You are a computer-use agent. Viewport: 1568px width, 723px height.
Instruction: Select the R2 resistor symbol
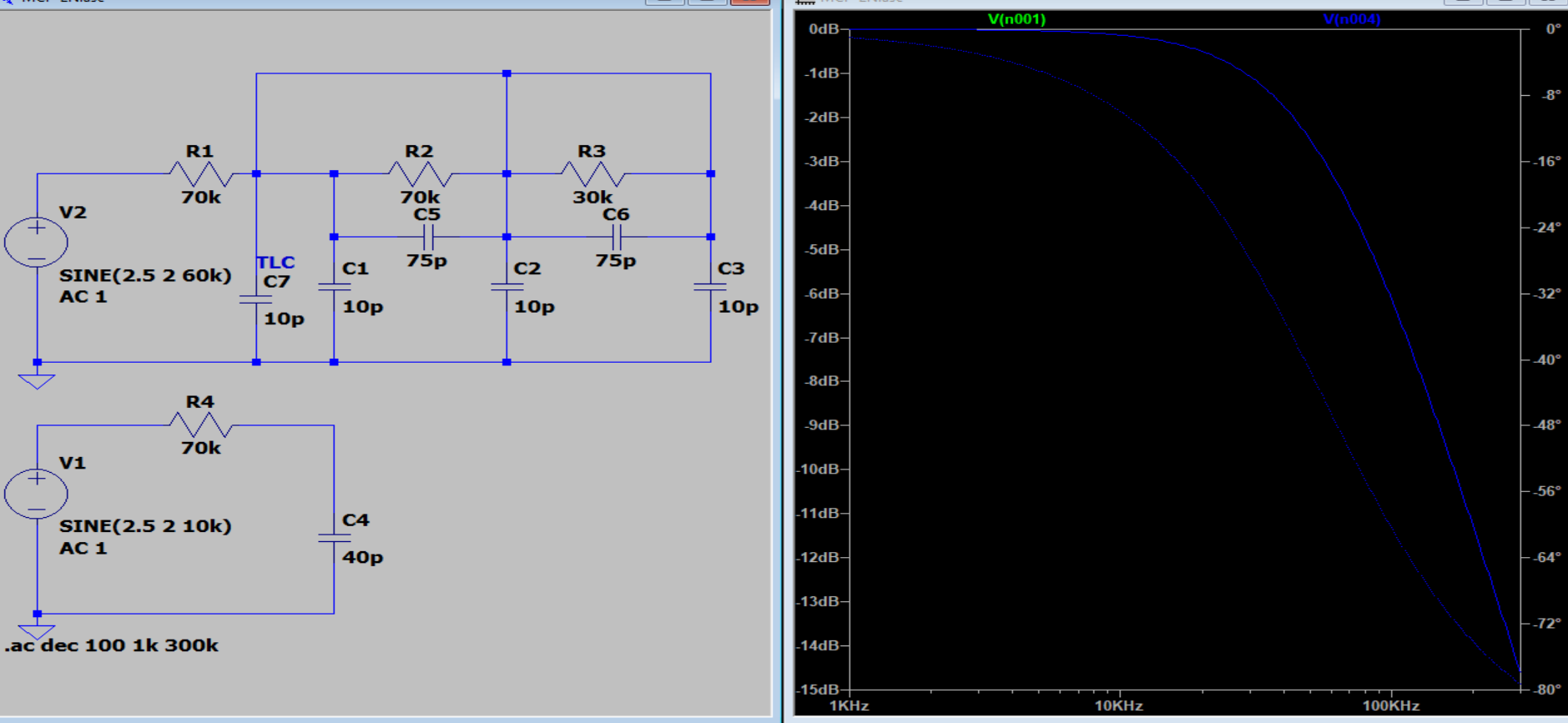pos(420,174)
